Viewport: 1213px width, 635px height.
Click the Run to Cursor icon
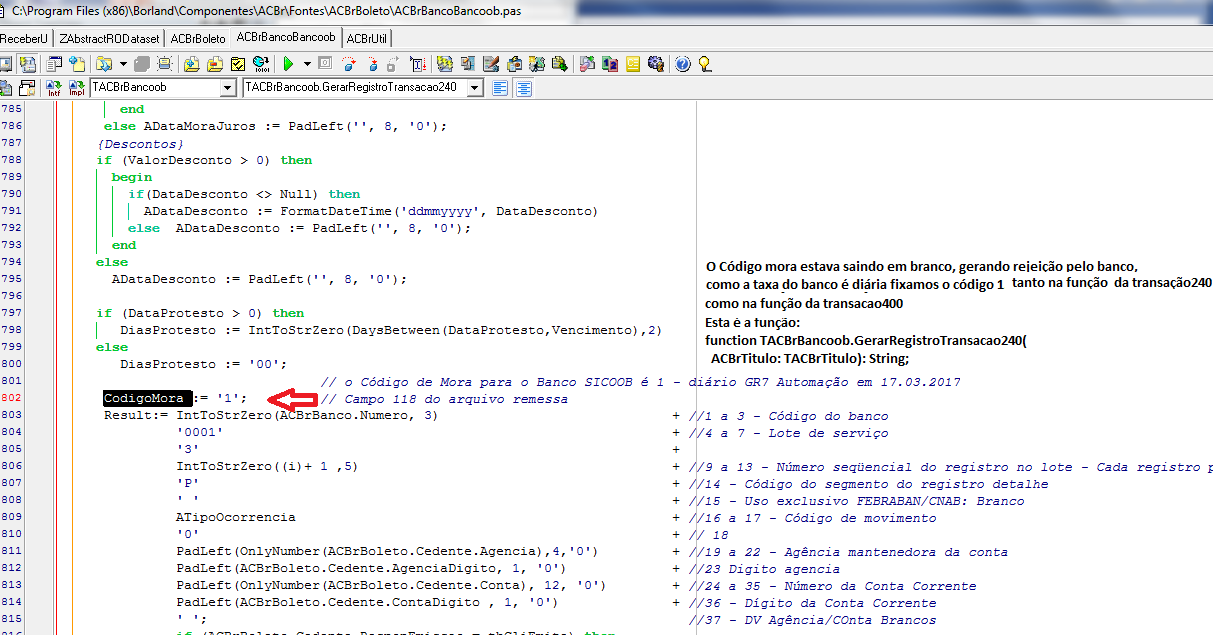(417, 64)
